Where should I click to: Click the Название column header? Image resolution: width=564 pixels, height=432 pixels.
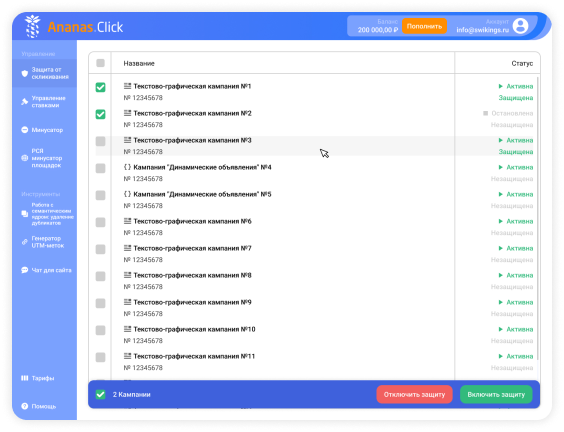[x=139, y=63]
